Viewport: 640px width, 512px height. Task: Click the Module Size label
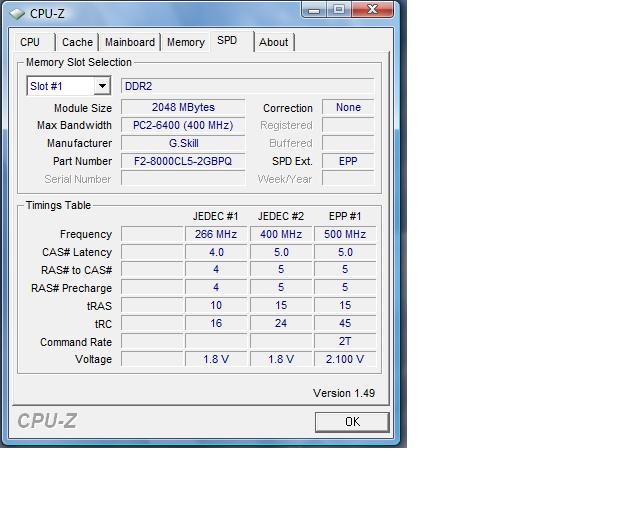(x=83, y=108)
